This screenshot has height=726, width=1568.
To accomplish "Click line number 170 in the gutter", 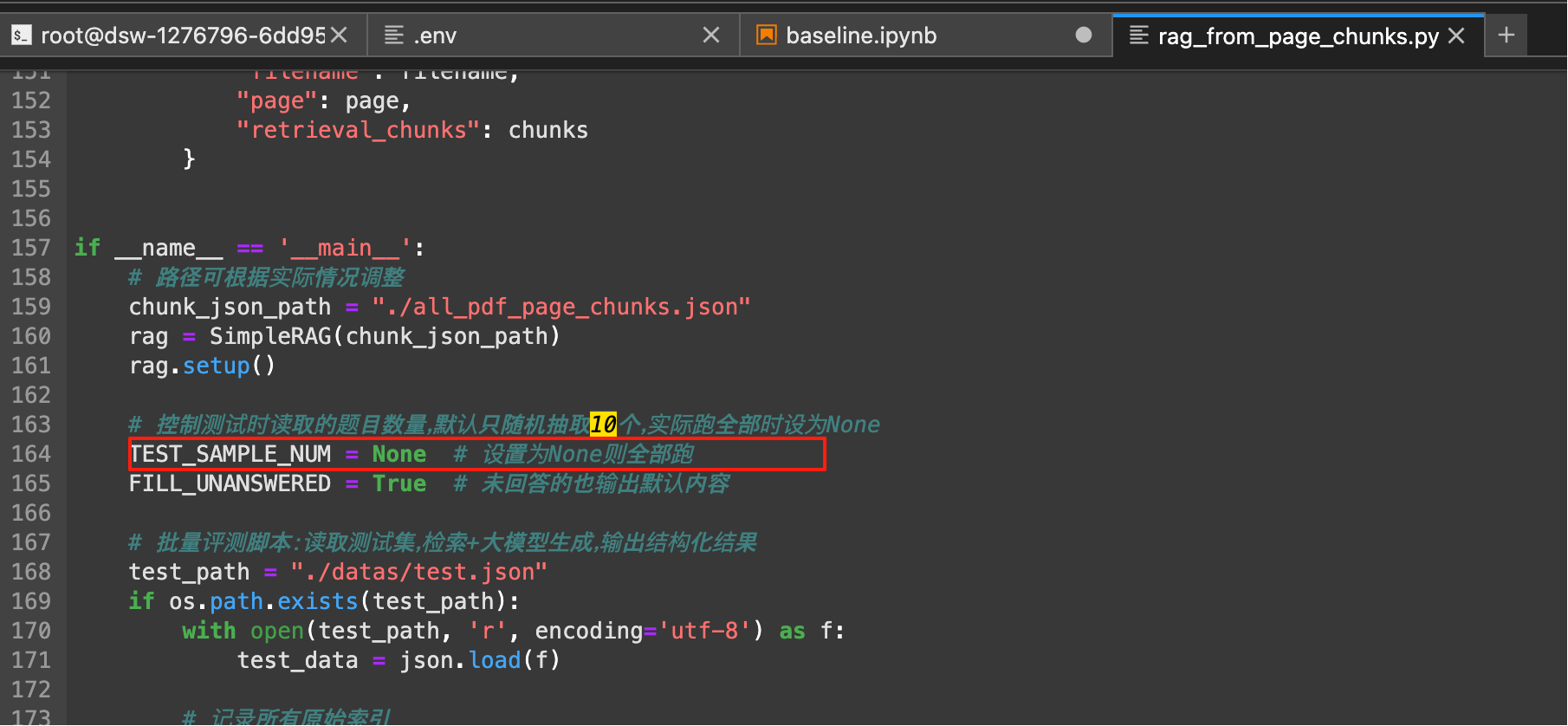I will coord(31,631).
